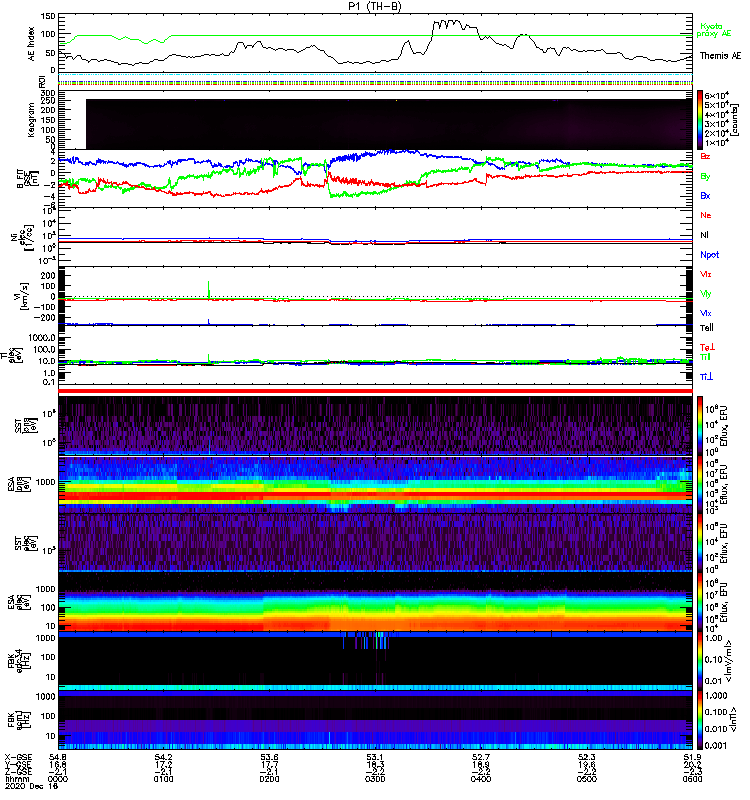Click the green Viy legend label

coord(706,293)
